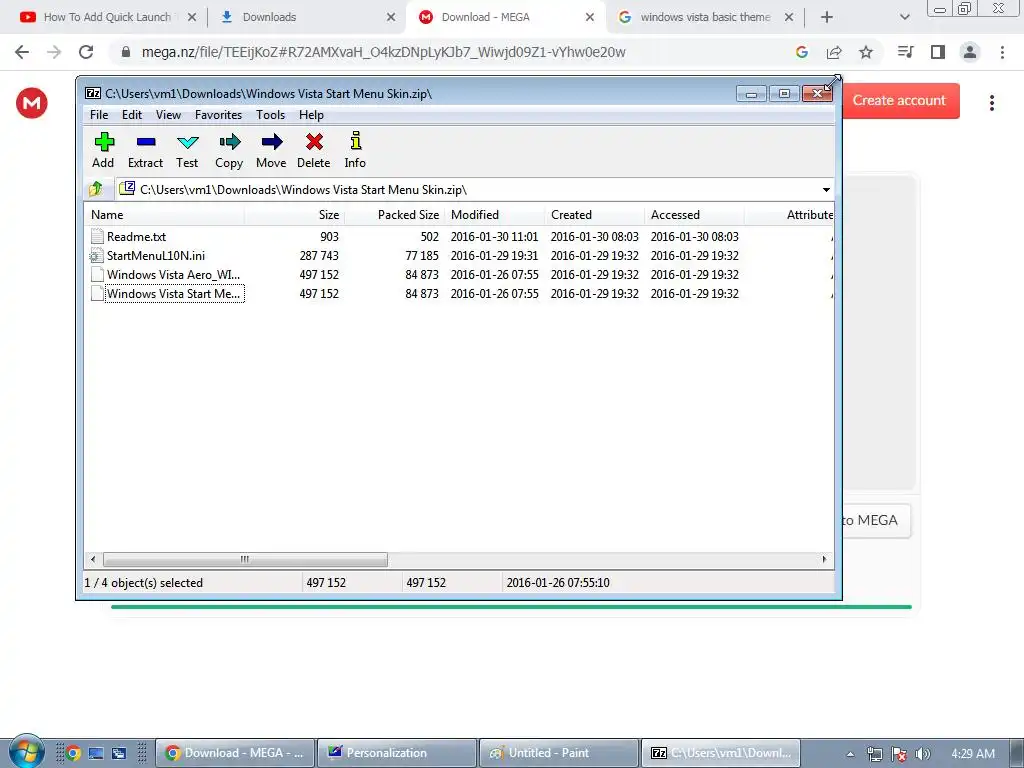The width and height of the screenshot is (1024, 768).
Task: Open the Tools menu
Action: [270, 115]
